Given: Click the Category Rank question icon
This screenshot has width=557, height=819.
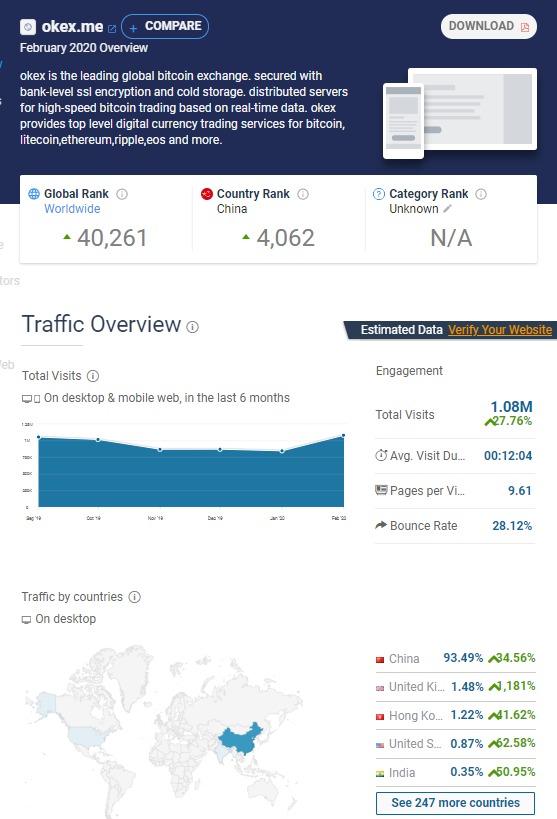Looking at the screenshot, I should point(379,194).
